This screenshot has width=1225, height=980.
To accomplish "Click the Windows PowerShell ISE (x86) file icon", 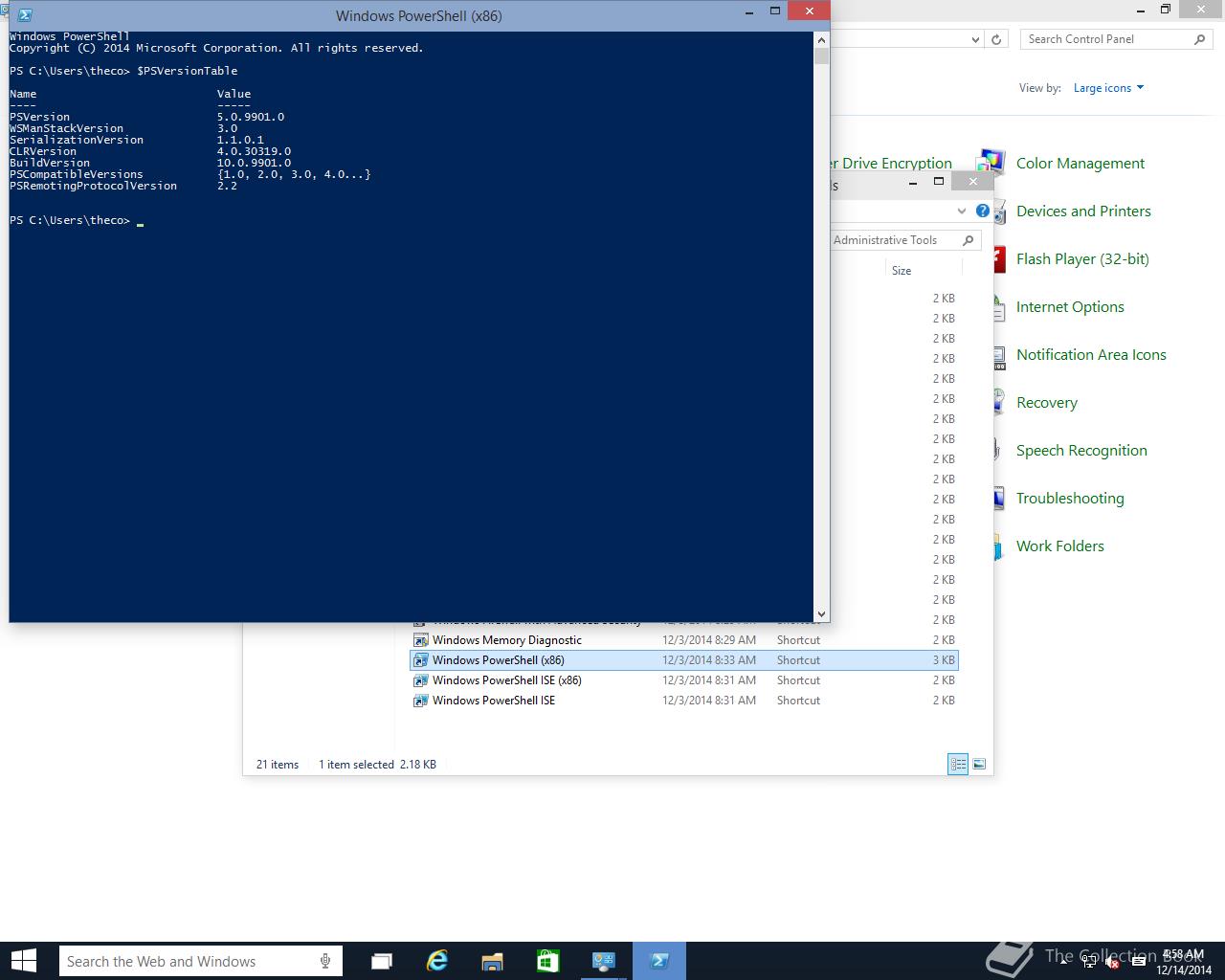I will click(420, 680).
